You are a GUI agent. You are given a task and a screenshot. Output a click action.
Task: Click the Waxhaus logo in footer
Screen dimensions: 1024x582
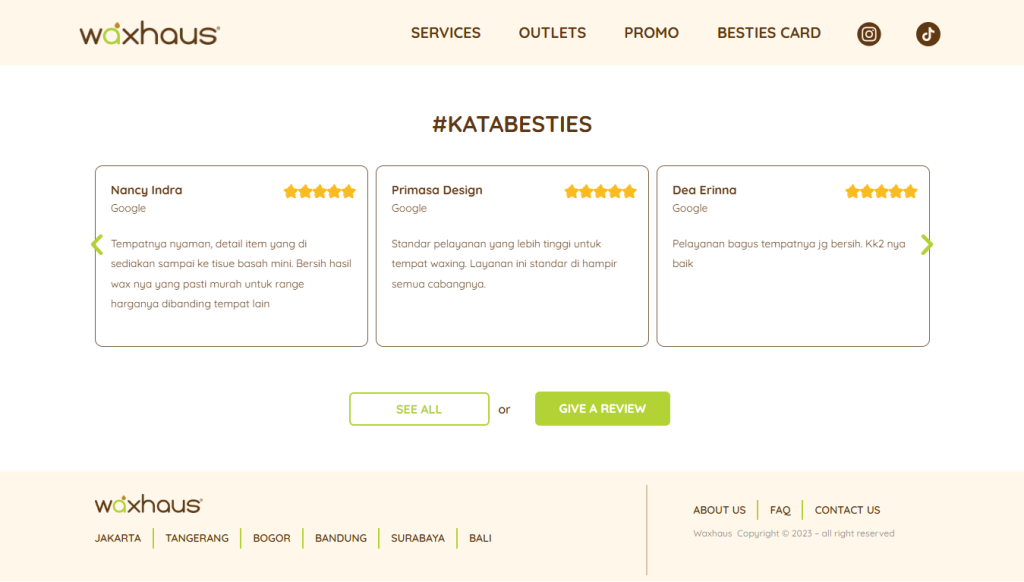[148, 504]
